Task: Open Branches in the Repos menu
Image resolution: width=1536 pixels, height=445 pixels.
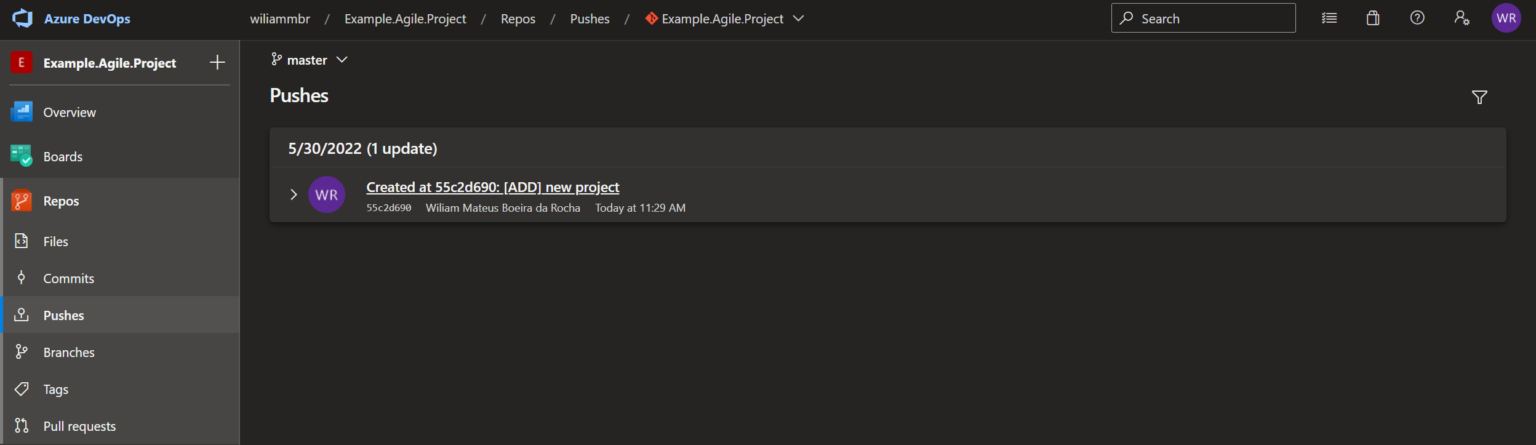Action: click(120, 352)
